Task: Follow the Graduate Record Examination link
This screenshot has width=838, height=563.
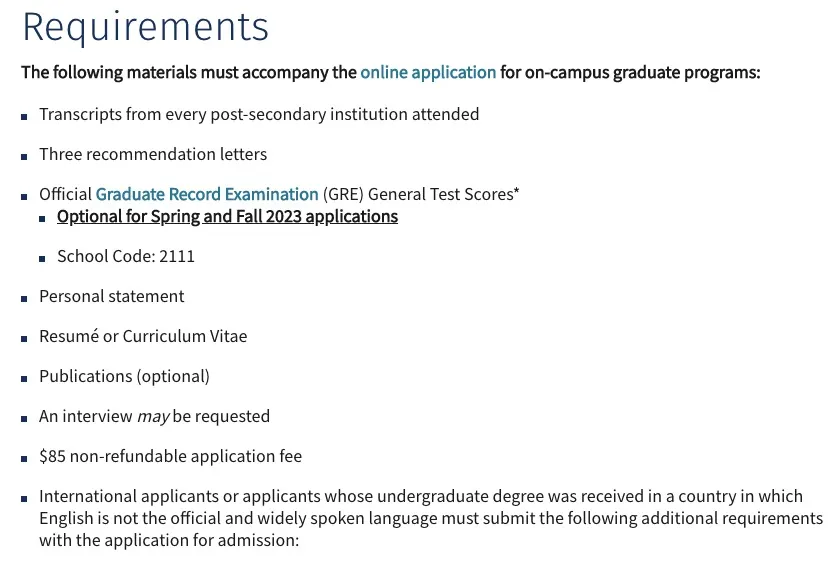Action: 207,194
